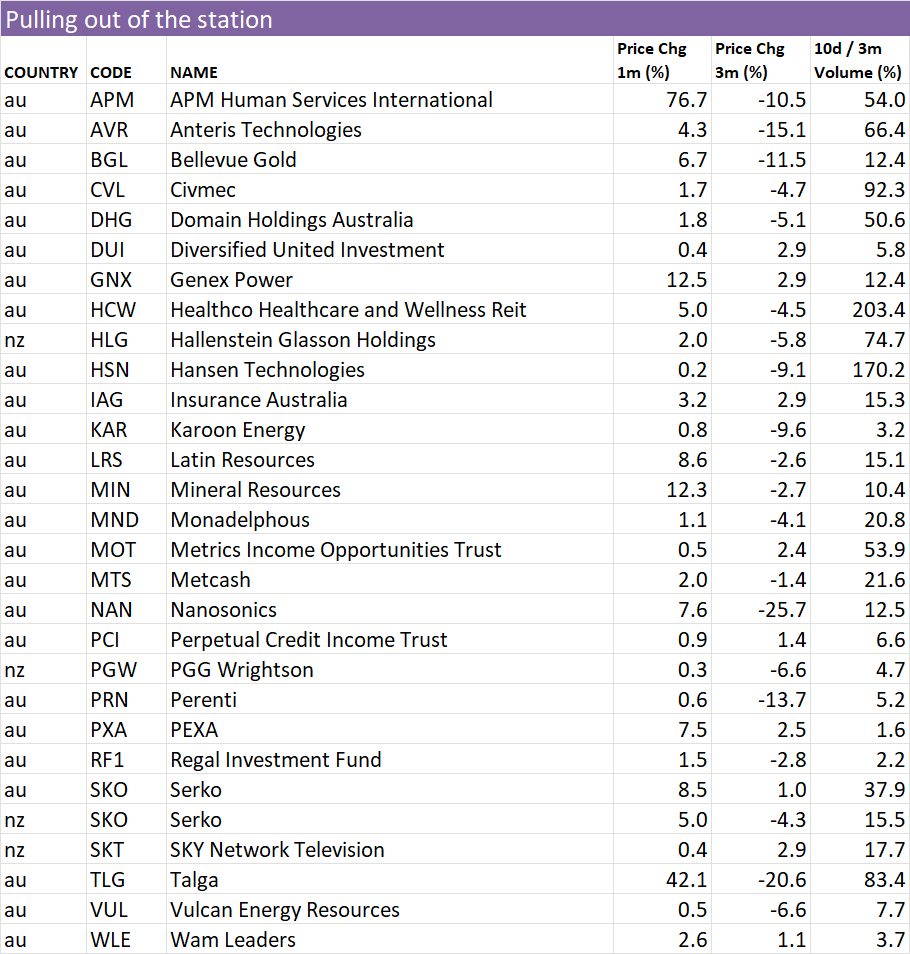Click the 203.4 volume value for HCW
The height and width of the screenshot is (954, 910).
[878, 310]
